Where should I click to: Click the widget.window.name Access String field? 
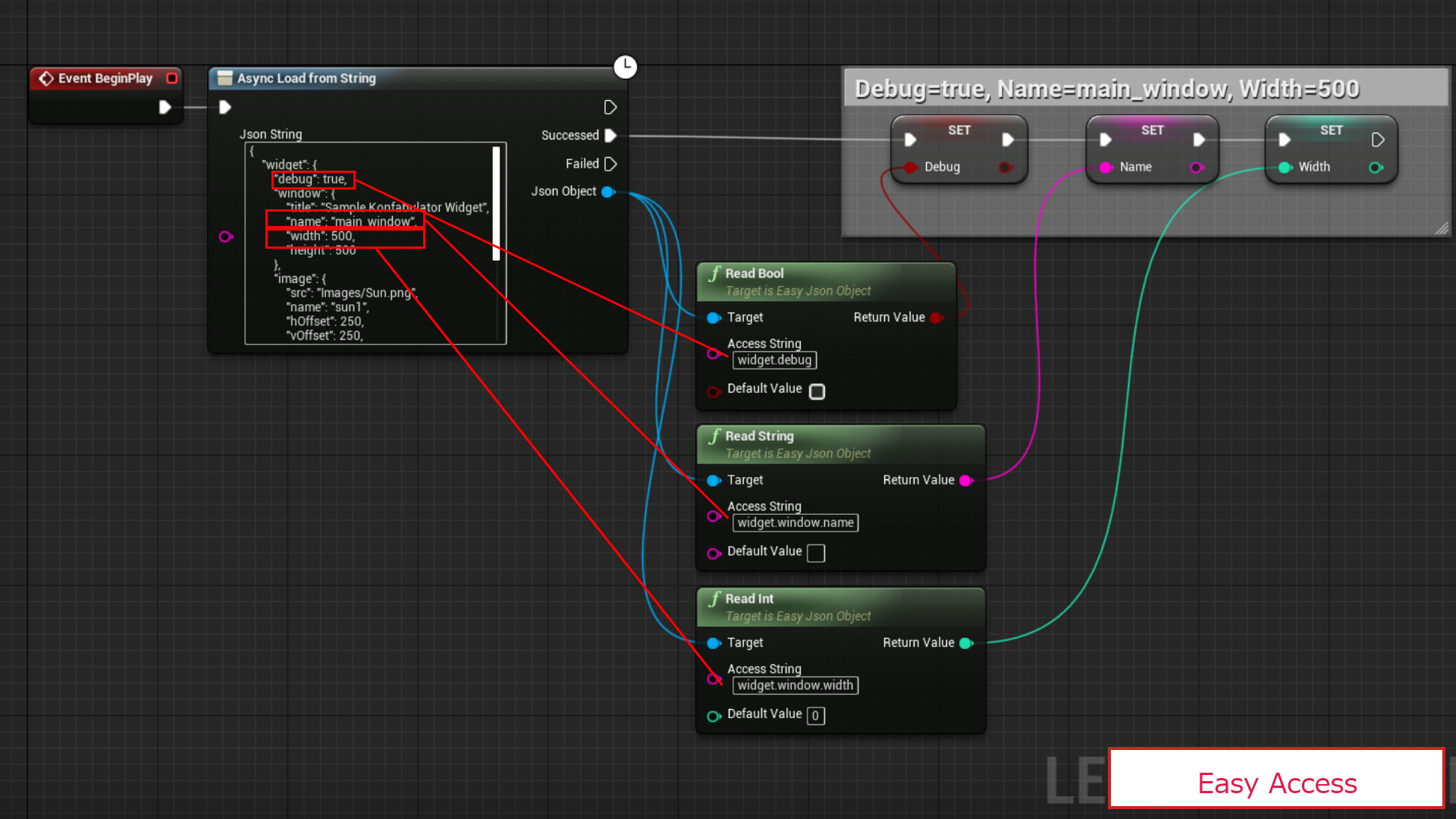tap(795, 522)
